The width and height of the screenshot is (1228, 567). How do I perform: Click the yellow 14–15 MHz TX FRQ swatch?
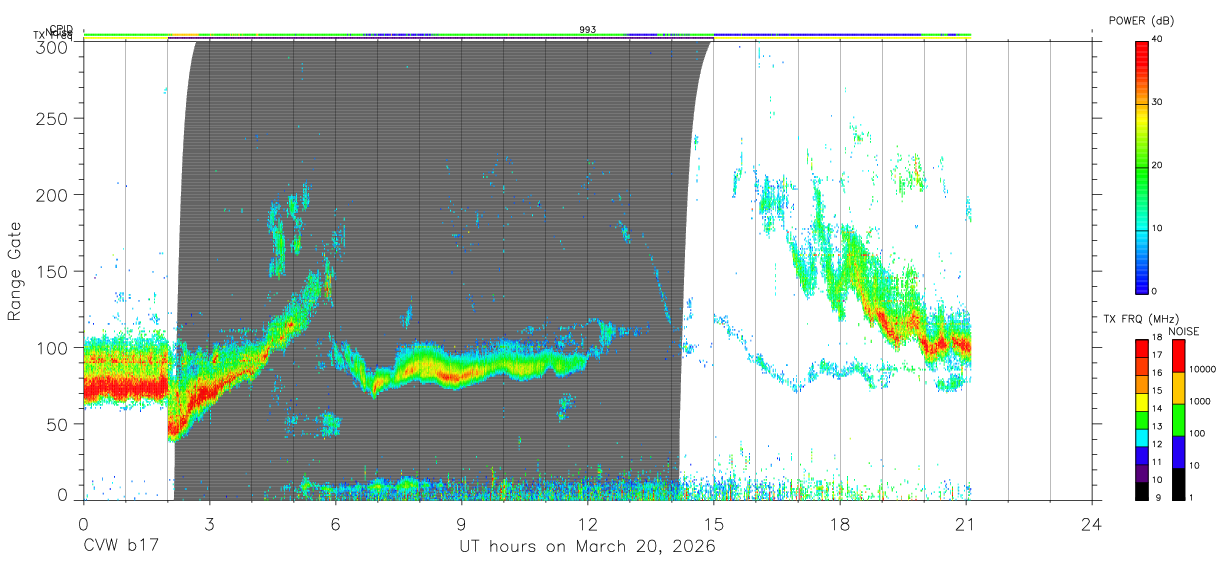[1142, 402]
